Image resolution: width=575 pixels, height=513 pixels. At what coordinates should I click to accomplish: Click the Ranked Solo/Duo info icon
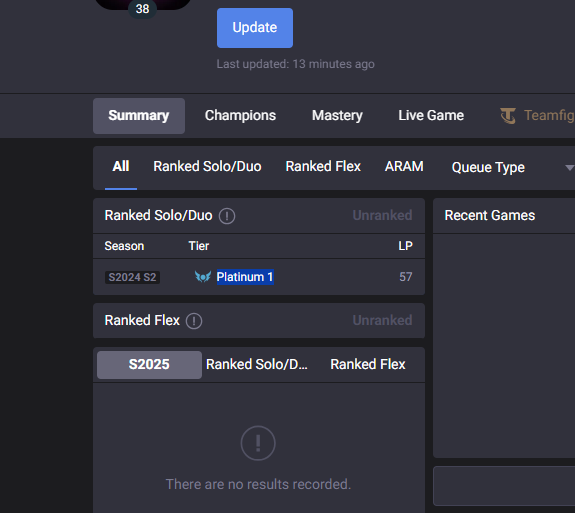227,216
